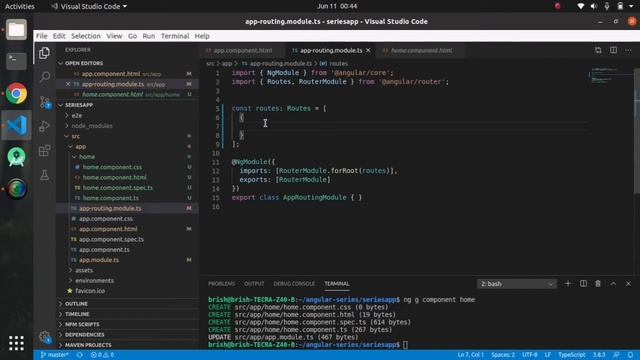This screenshot has height=360, width=640.
Task: Launch Google Chrome from dock
Action: (16, 93)
